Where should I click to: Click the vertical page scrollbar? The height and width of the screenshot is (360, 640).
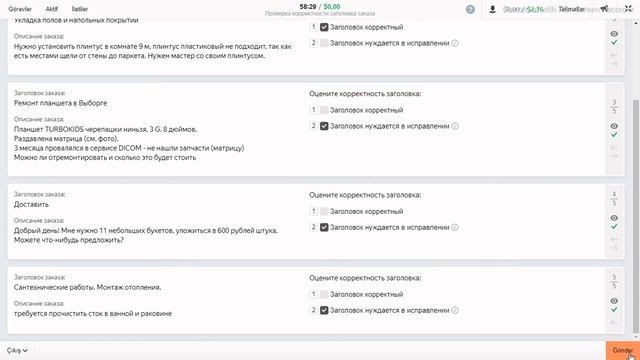[x=636, y=216]
